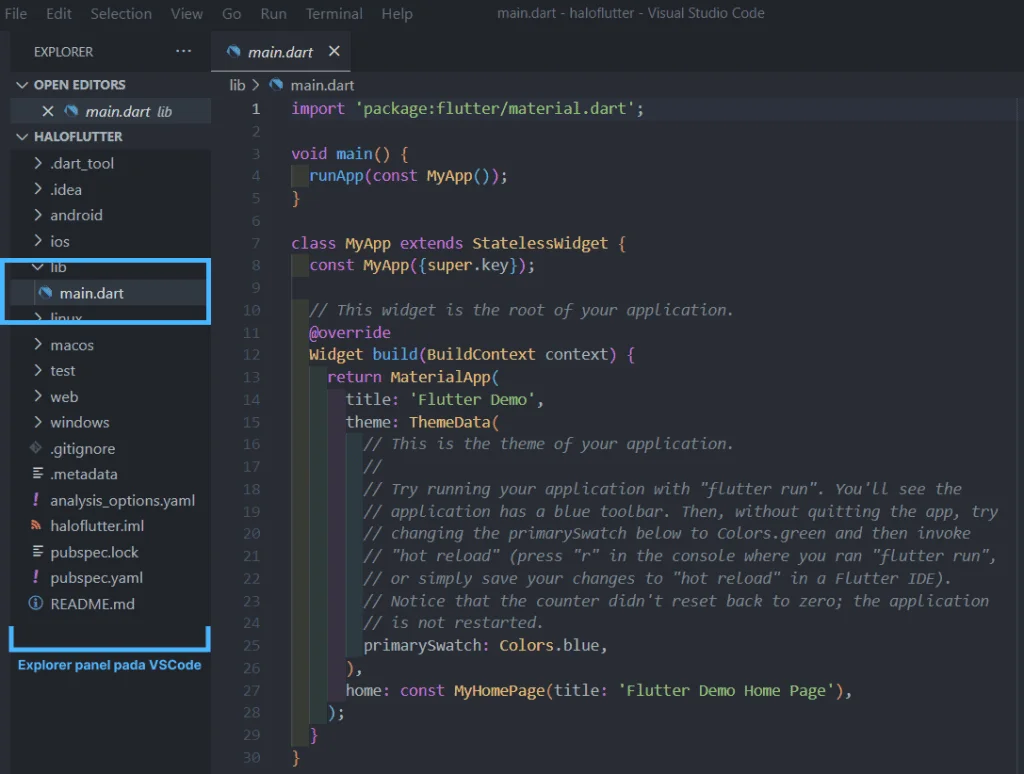Click the lines icon beside .metadata
This screenshot has width=1024, height=774.
38,473
